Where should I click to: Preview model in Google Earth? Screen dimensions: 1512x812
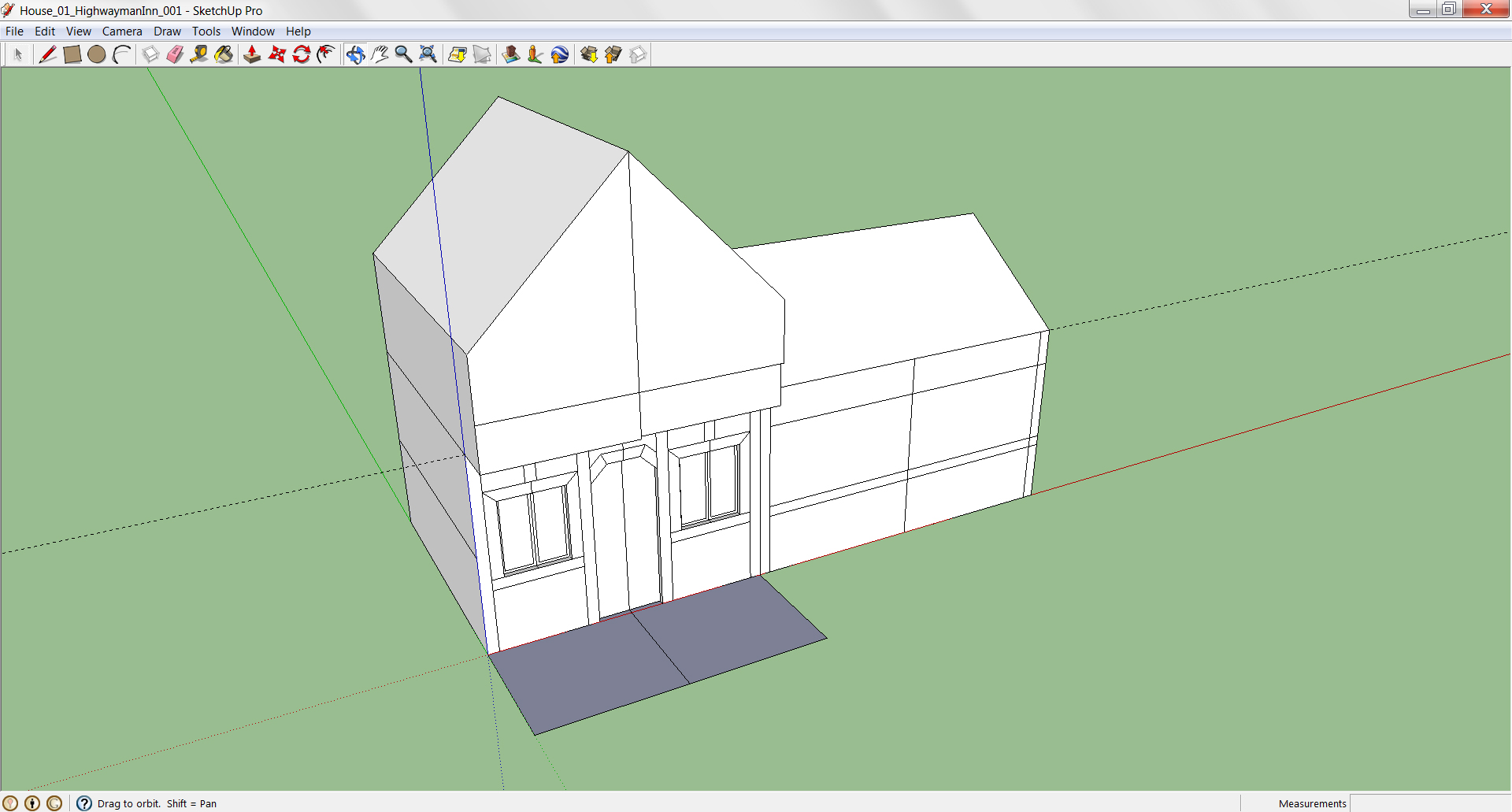tap(560, 54)
